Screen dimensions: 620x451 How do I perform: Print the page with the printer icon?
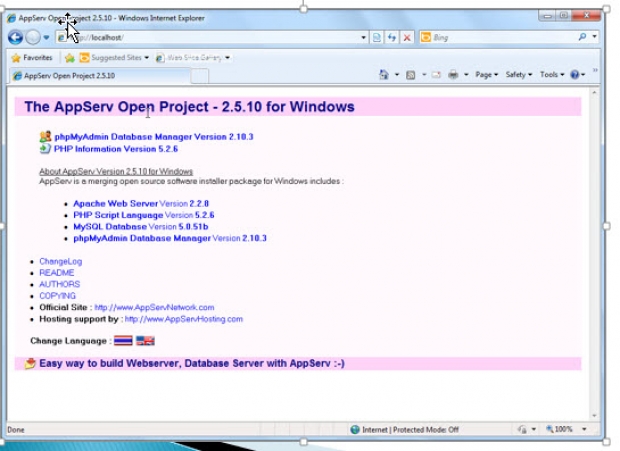pyautogui.click(x=453, y=74)
